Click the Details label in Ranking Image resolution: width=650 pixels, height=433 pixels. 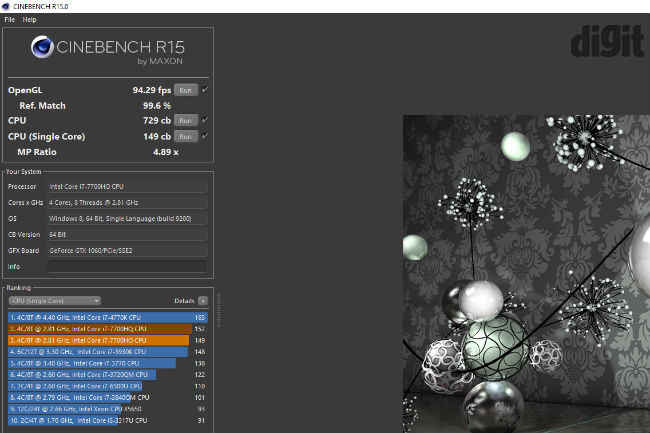coord(184,301)
